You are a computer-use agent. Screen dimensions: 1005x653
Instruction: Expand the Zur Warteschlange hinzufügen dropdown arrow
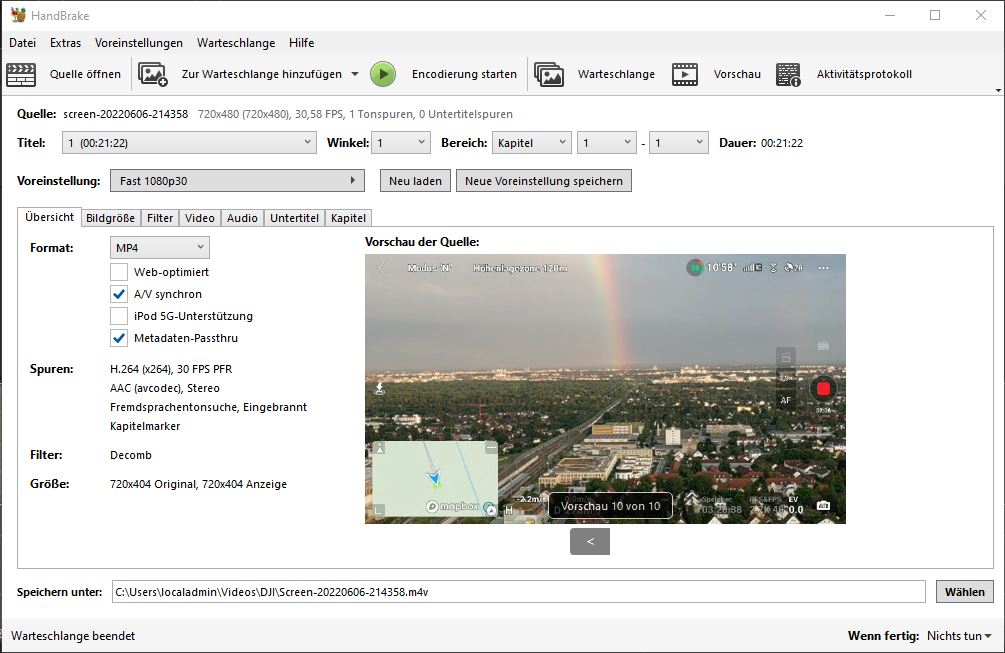(x=354, y=74)
